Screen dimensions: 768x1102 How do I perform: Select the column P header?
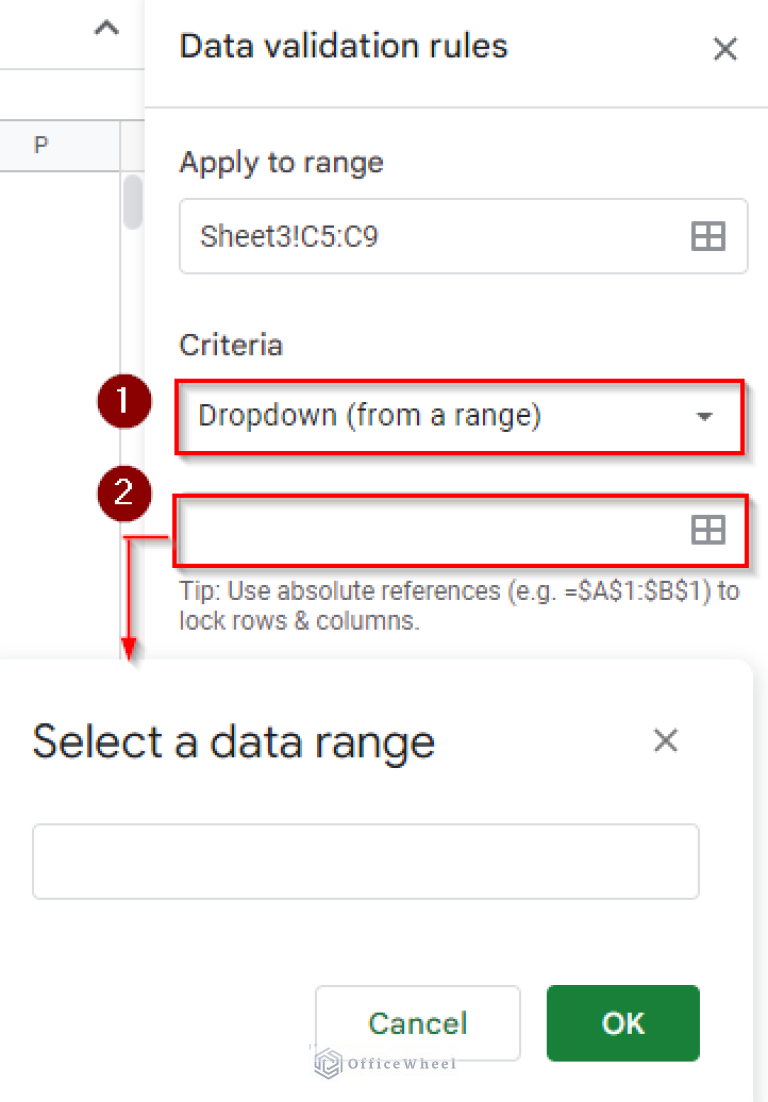click(41, 146)
